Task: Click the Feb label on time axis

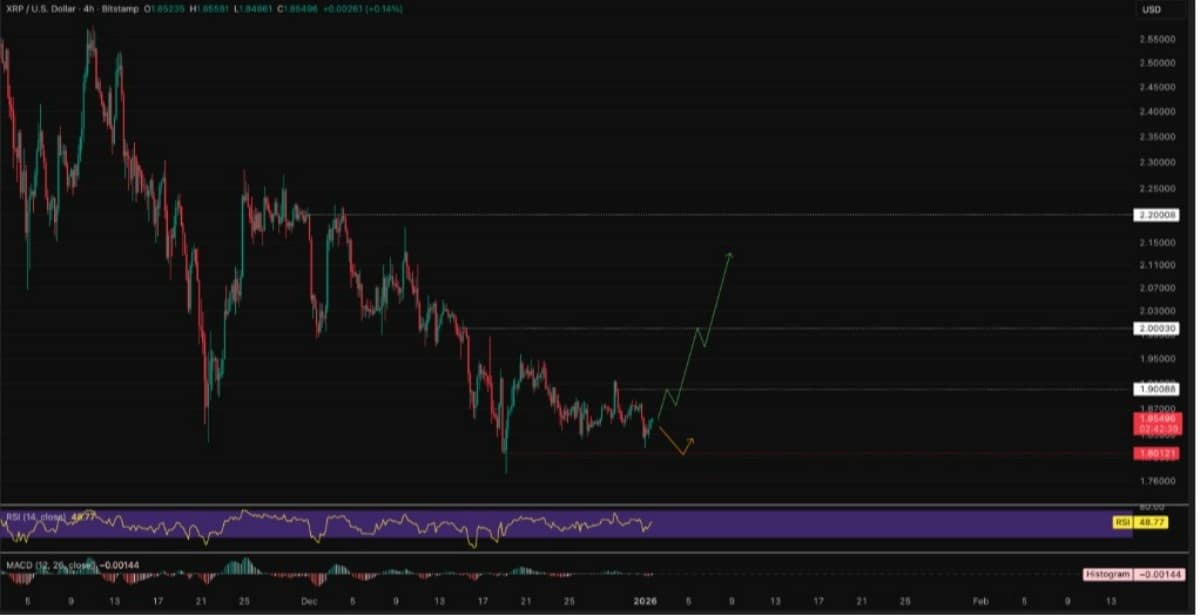Action: coord(979,601)
